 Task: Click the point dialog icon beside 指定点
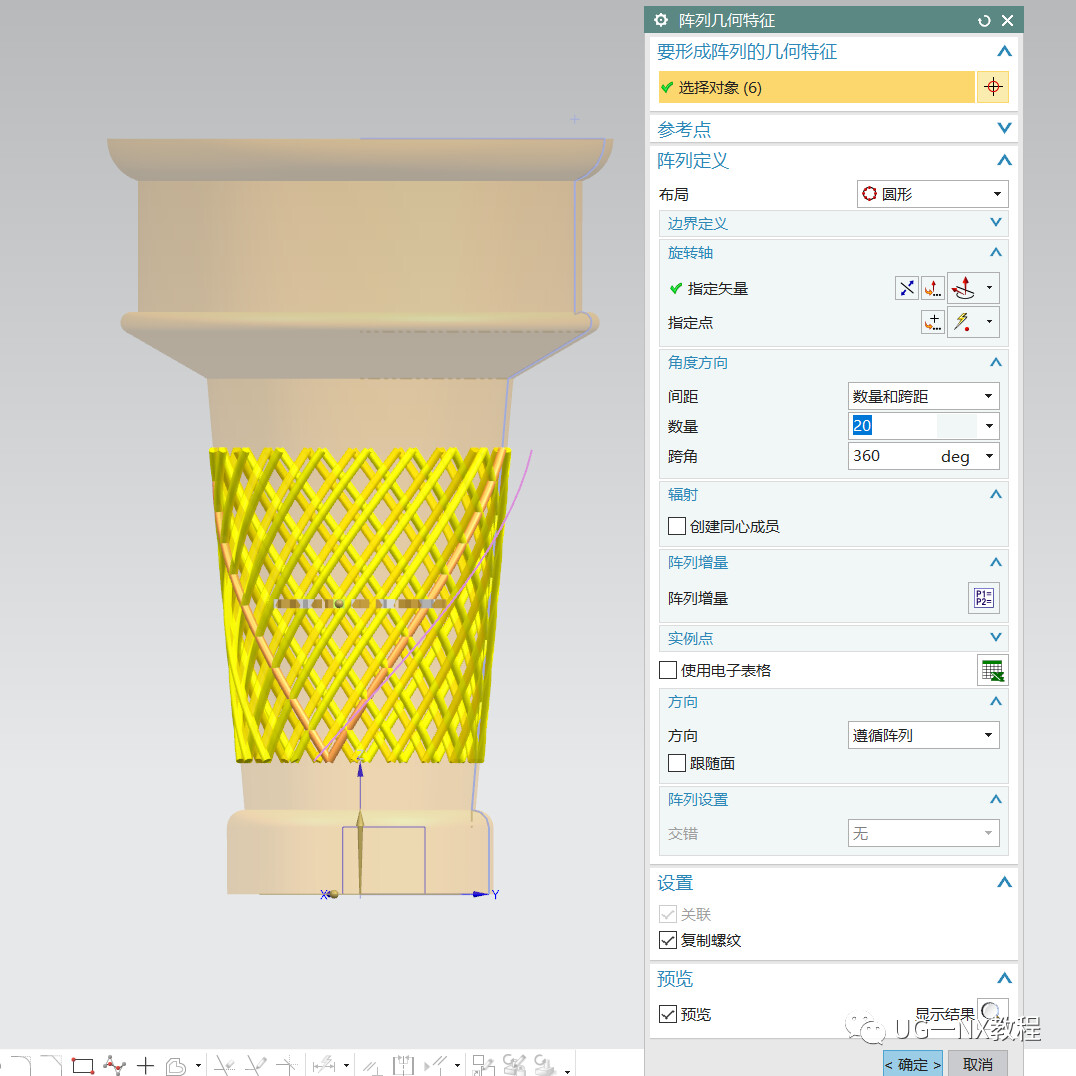pyautogui.click(x=933, y=322)
